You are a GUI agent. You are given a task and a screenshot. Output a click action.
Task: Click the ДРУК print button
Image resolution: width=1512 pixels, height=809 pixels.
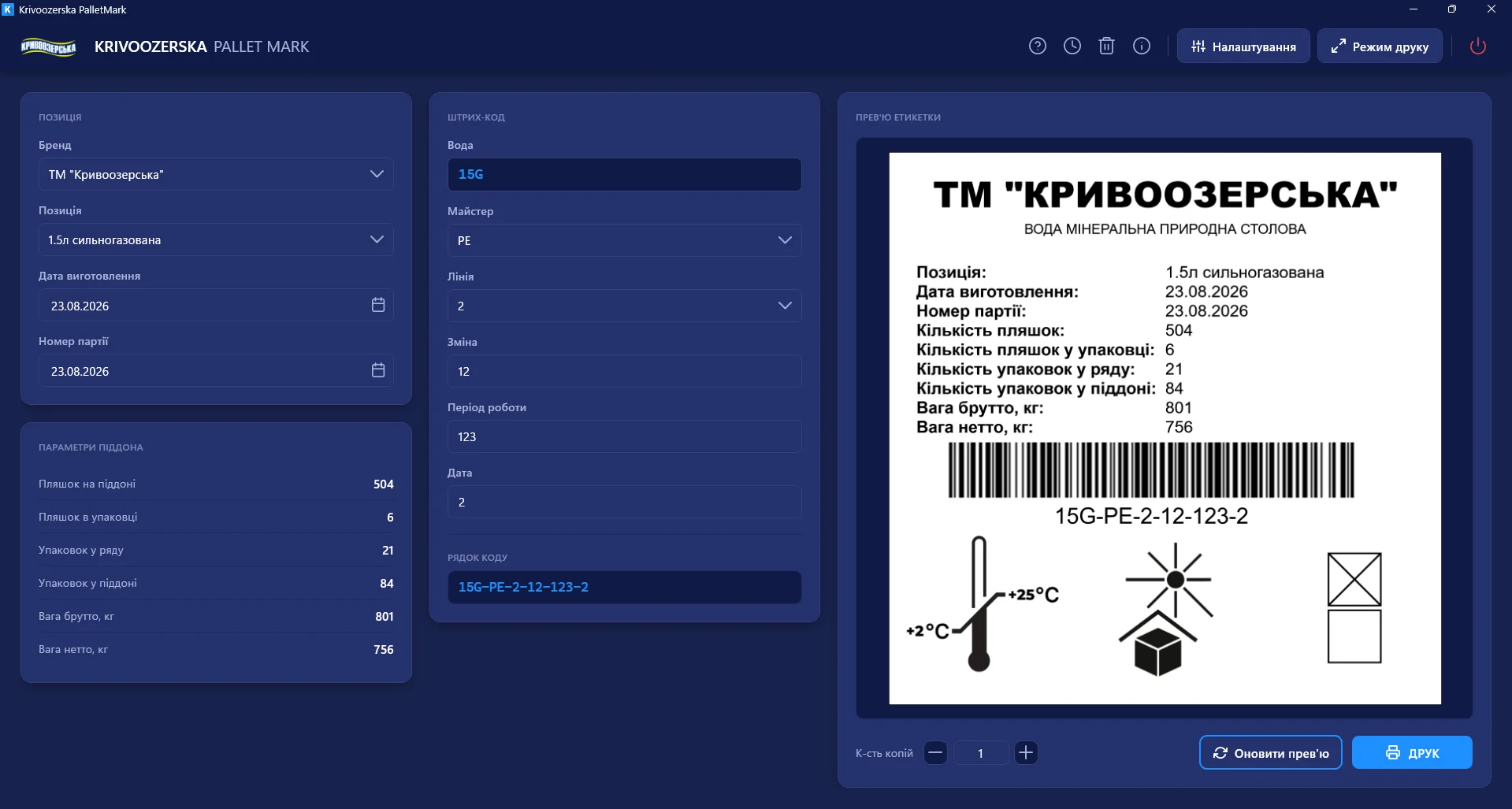coord(1412,753)
